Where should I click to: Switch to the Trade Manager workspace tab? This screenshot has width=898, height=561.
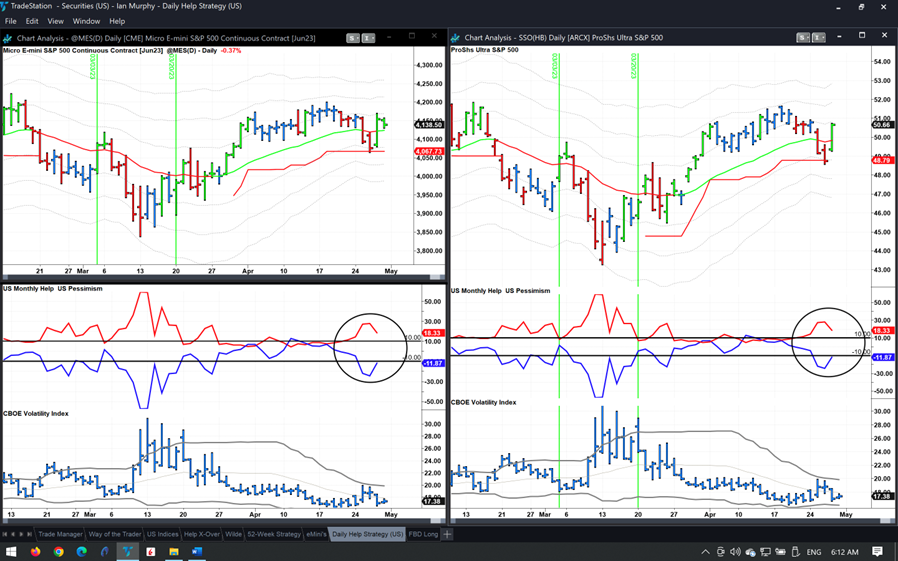(x=60, y=534)
